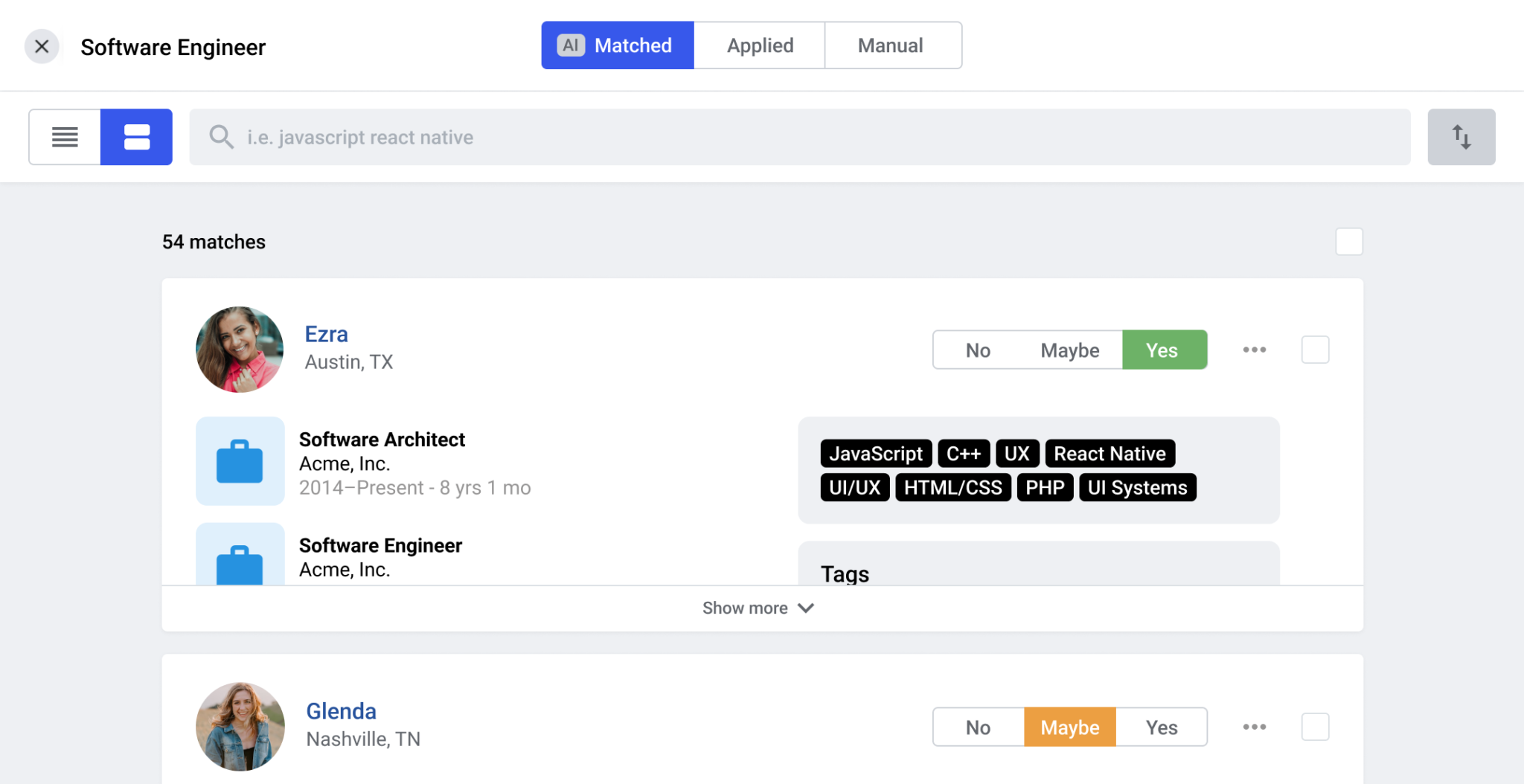This screenshot has width=1524, height=784.
Task: Close the Software Engineer panel
Action: (x=42, y=47)
